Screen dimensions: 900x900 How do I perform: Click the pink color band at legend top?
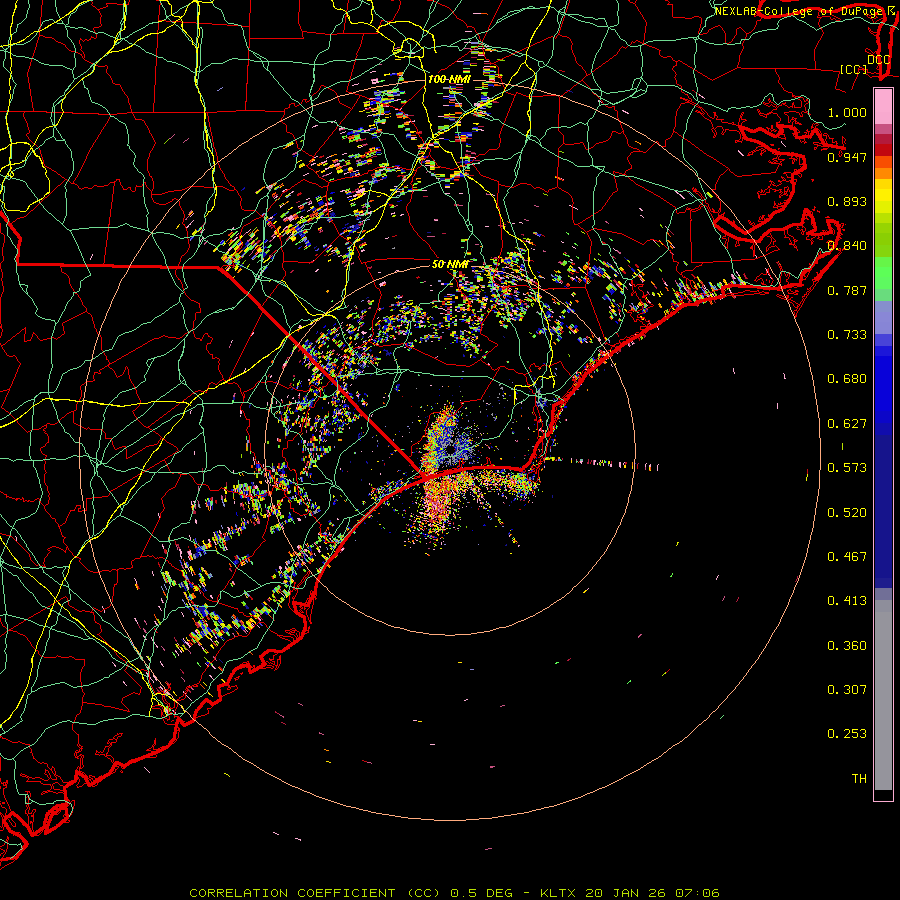point(883,106)
